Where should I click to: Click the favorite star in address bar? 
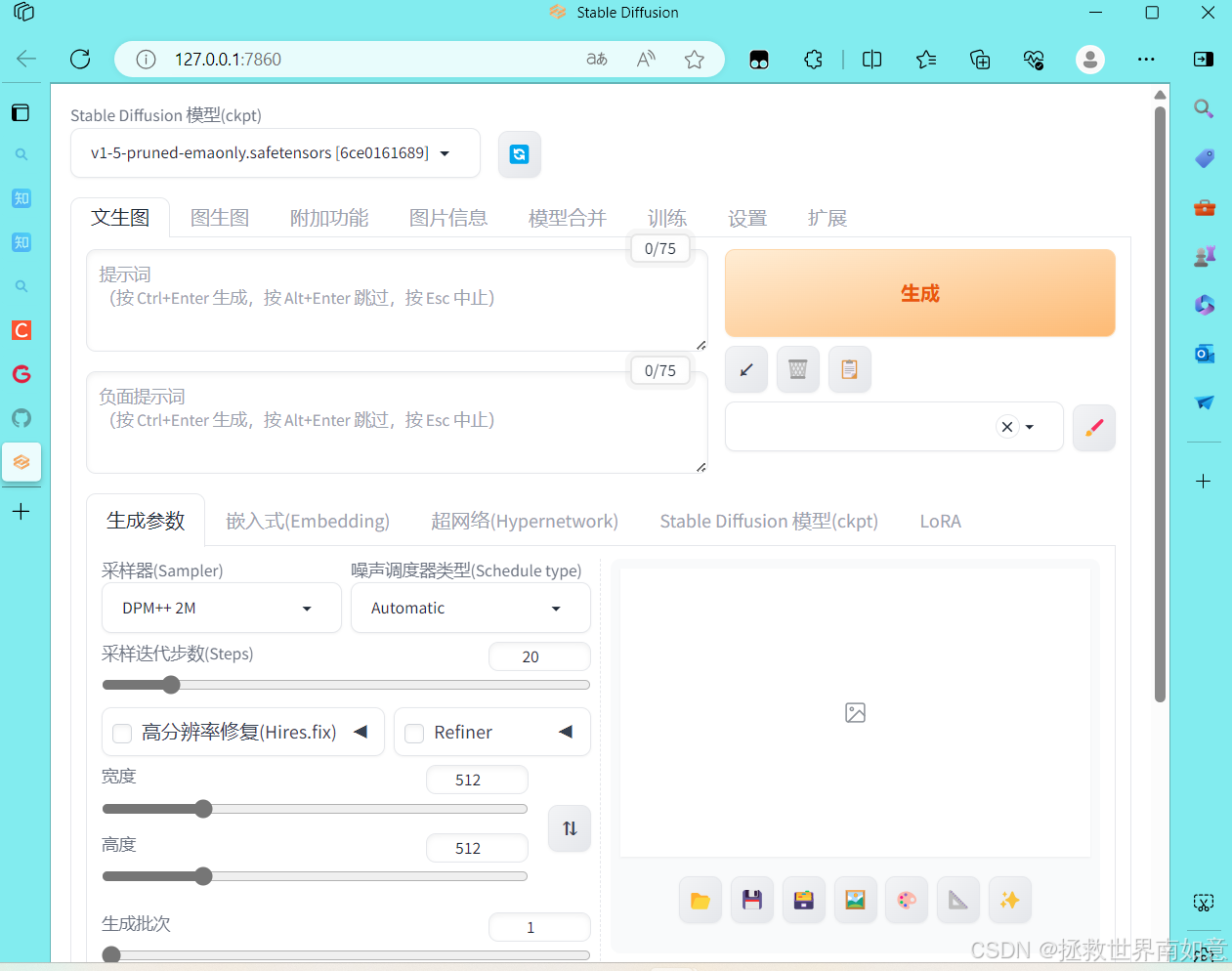(695, 60)
